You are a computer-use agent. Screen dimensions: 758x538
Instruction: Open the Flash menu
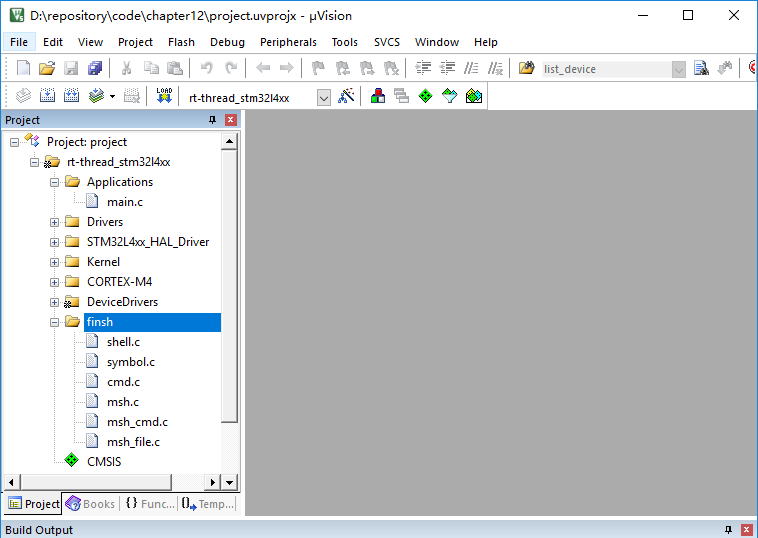[181, 42]
